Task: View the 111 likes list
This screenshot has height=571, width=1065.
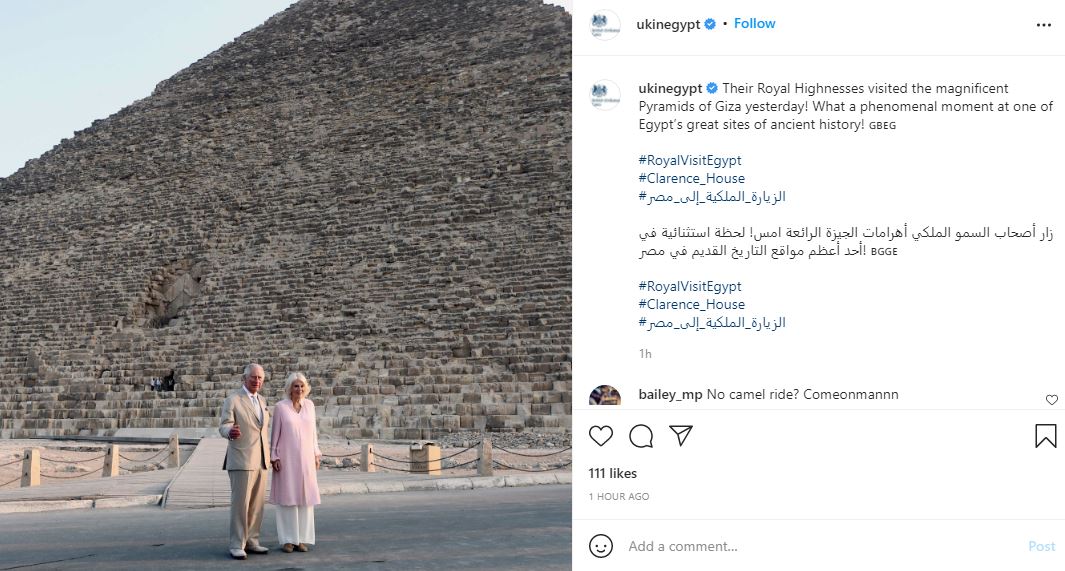Action: [613, 473]
